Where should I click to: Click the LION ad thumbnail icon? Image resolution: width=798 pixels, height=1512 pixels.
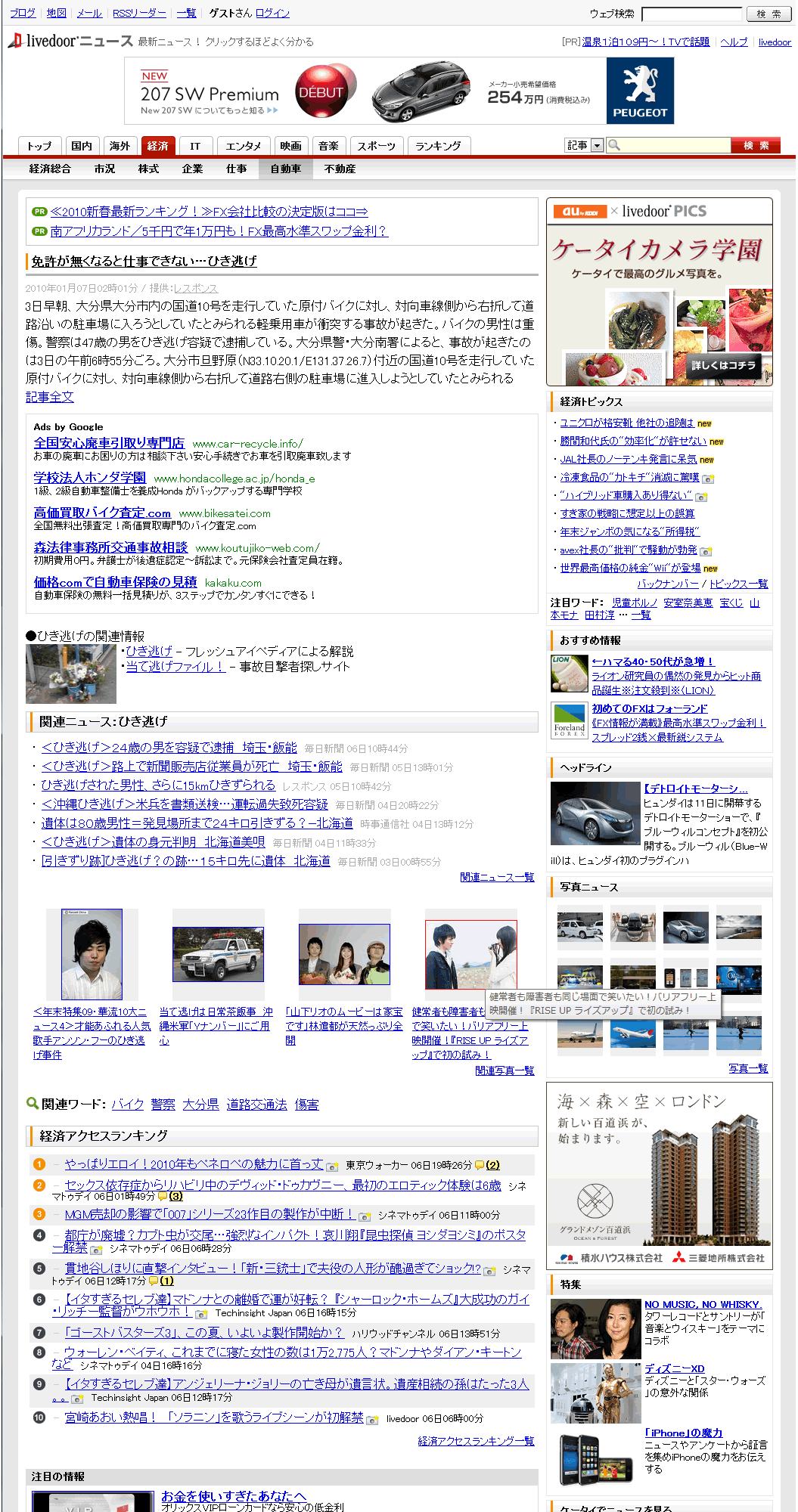[569, 674]
